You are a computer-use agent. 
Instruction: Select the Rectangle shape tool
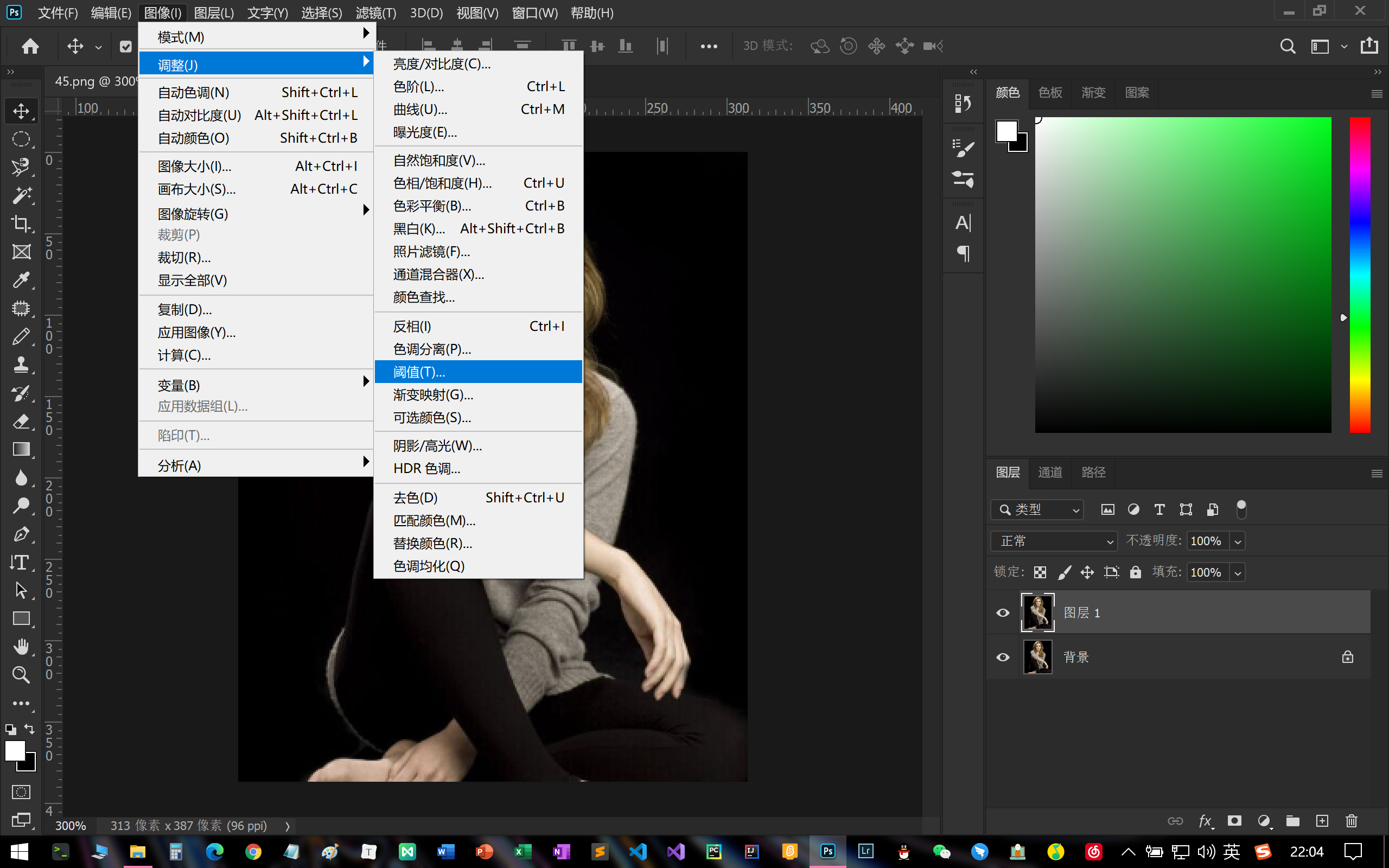point(21,619)
